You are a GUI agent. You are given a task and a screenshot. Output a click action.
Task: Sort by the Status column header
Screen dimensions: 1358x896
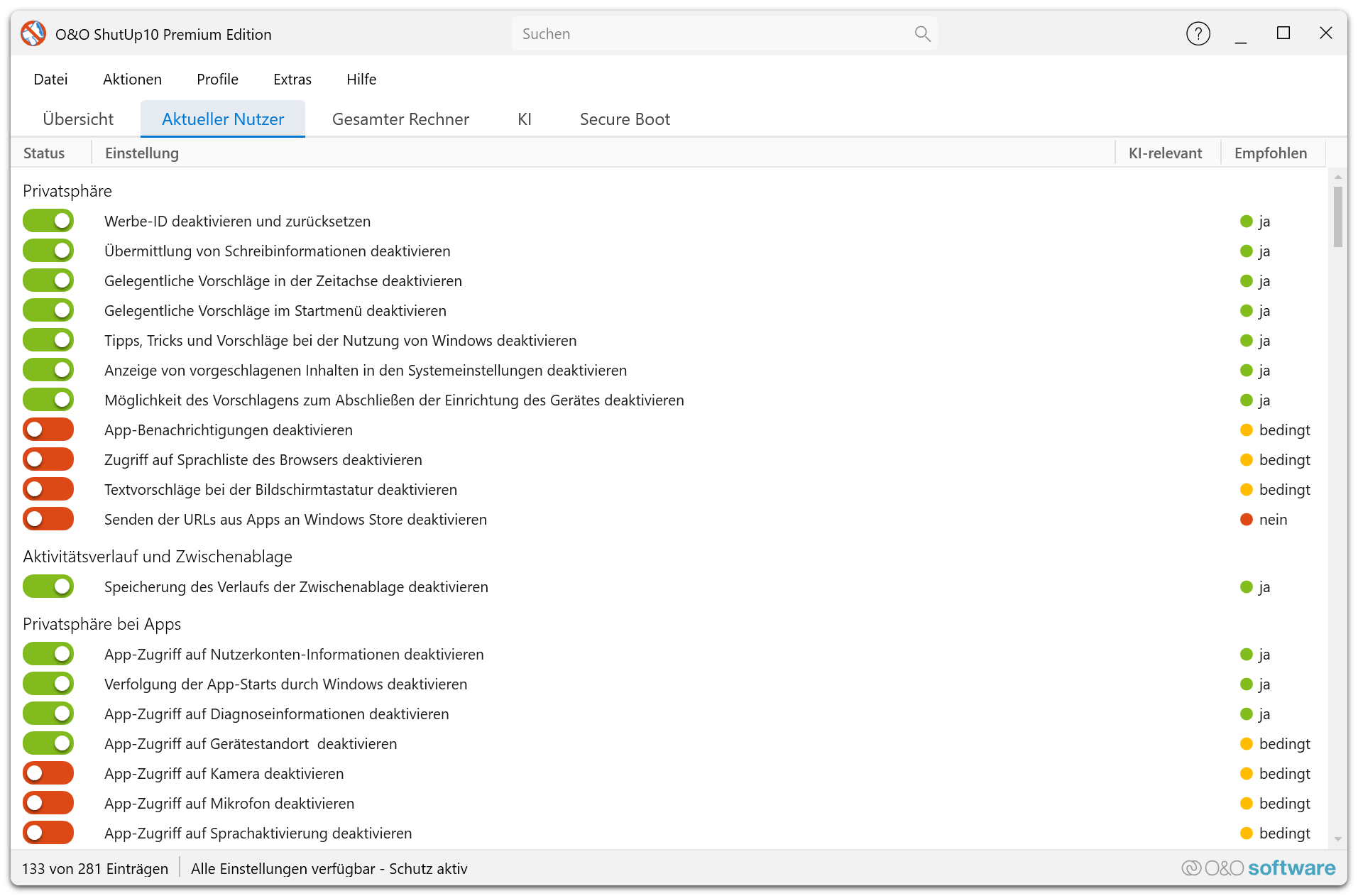[x=51, y=153]
